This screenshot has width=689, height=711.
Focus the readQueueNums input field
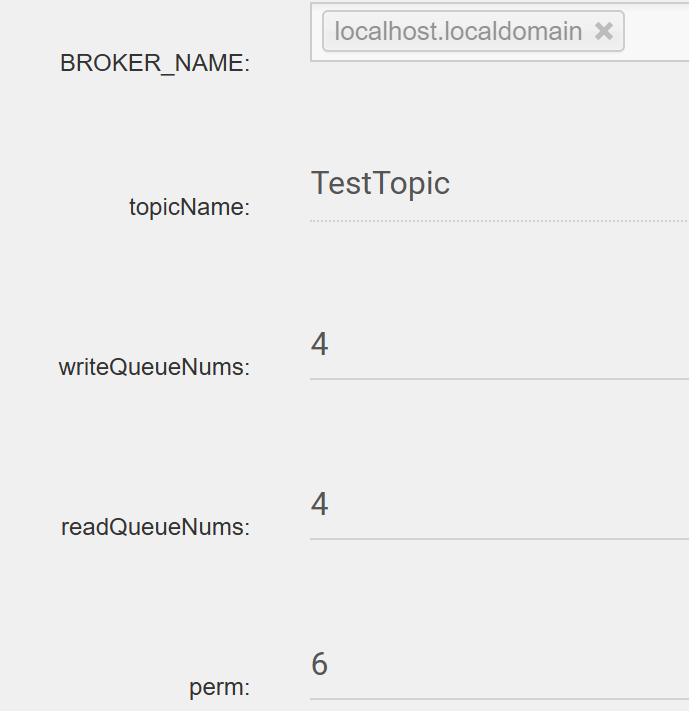pos(500,505)
